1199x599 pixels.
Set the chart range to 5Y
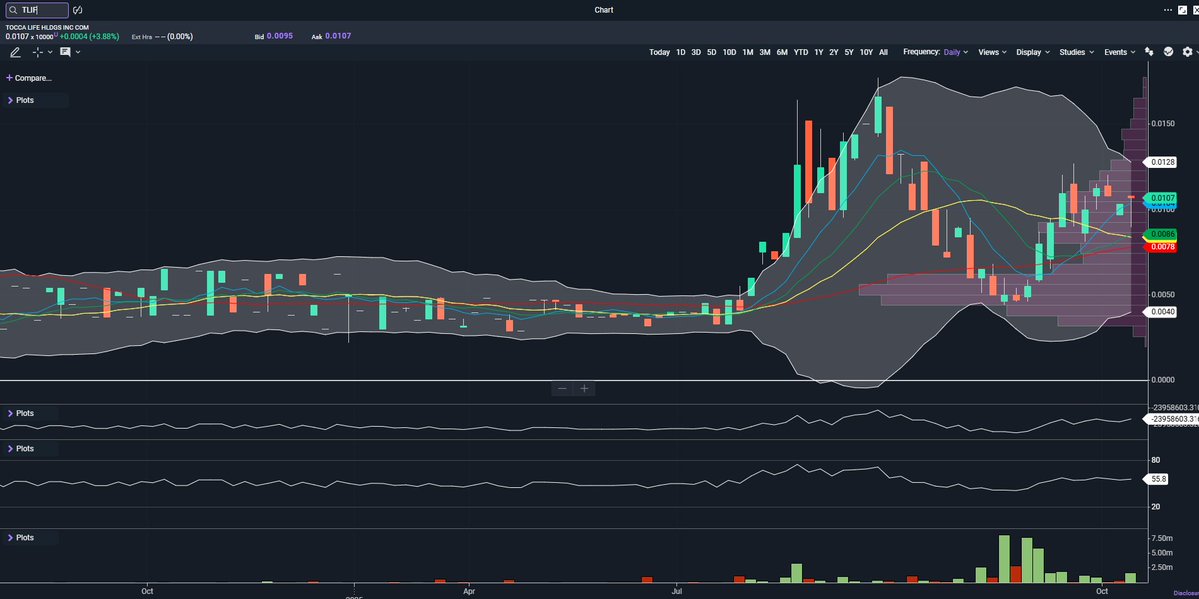(x=849, y=52)
